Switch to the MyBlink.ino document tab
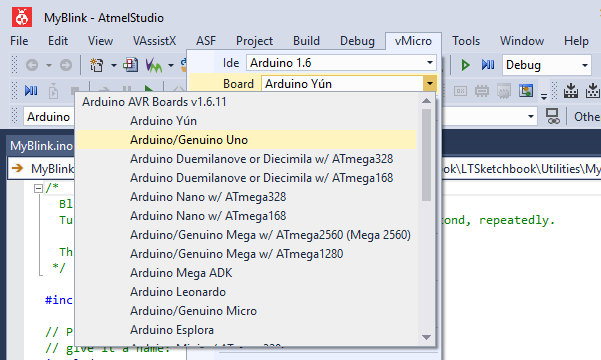This screenshot has height=360, width=601. click(x=41, y=146)
